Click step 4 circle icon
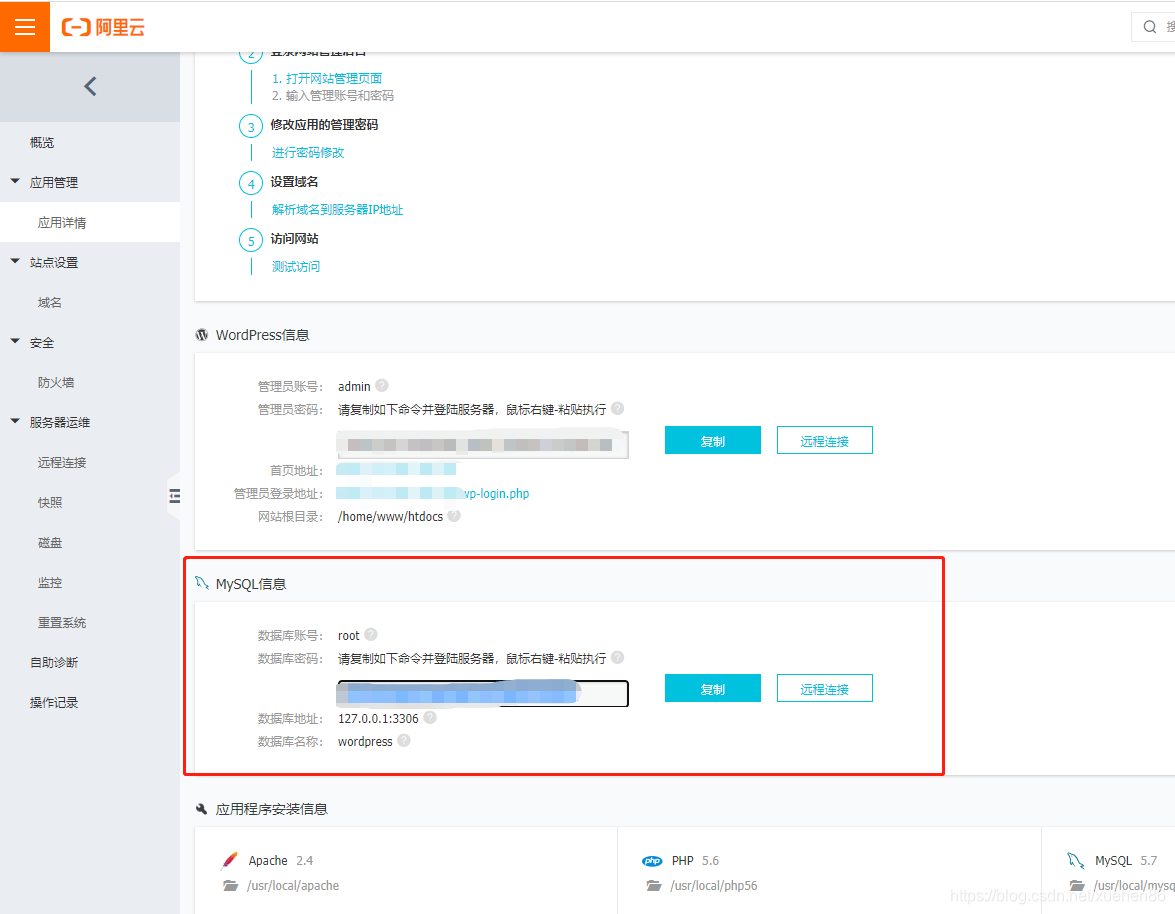Screen dimensions: 1175x914 click(251, 184)
